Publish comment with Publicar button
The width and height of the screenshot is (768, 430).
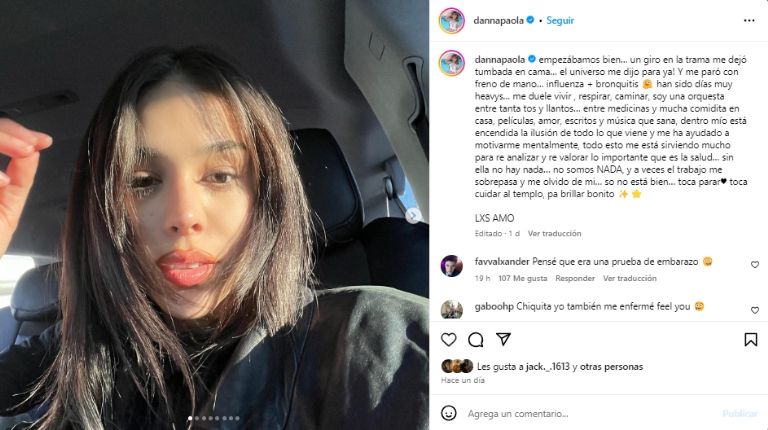[x=740, y=414]
